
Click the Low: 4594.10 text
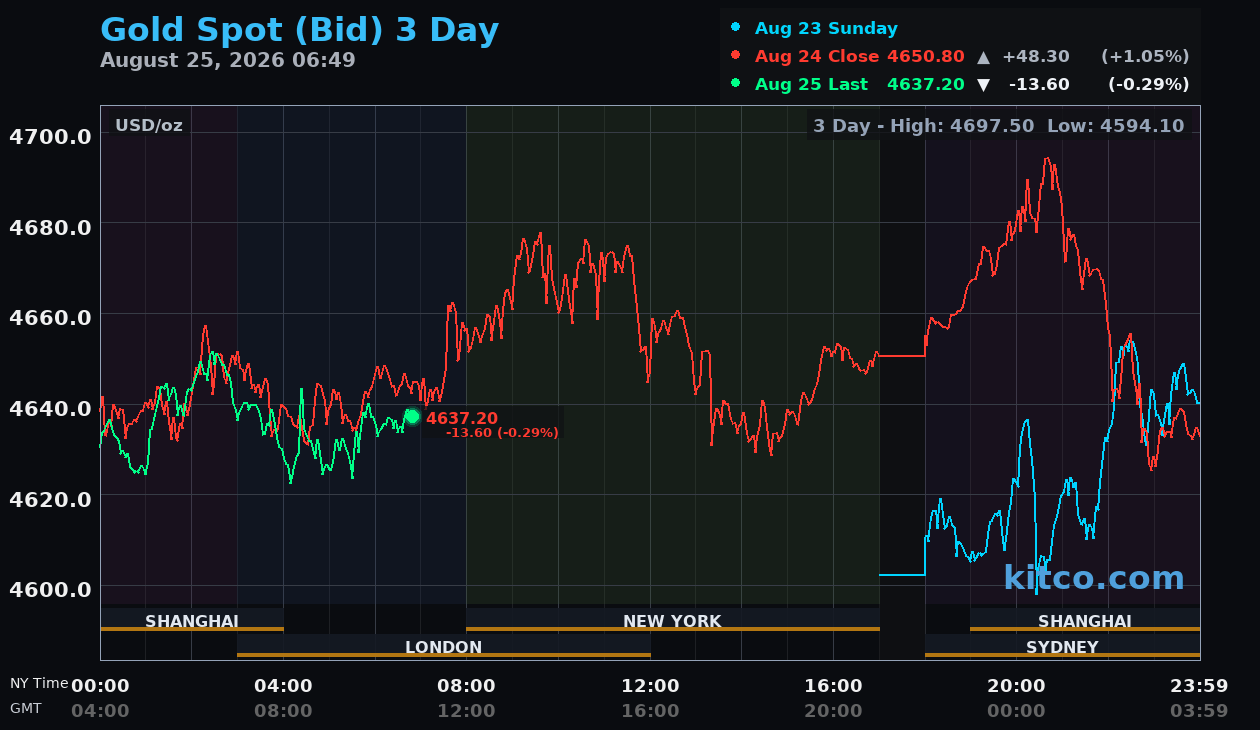[x=1116, y=126]
